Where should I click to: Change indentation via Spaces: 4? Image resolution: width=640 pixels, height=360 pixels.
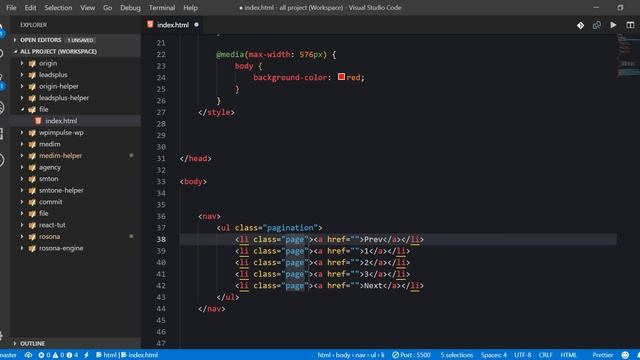[493, 355]
